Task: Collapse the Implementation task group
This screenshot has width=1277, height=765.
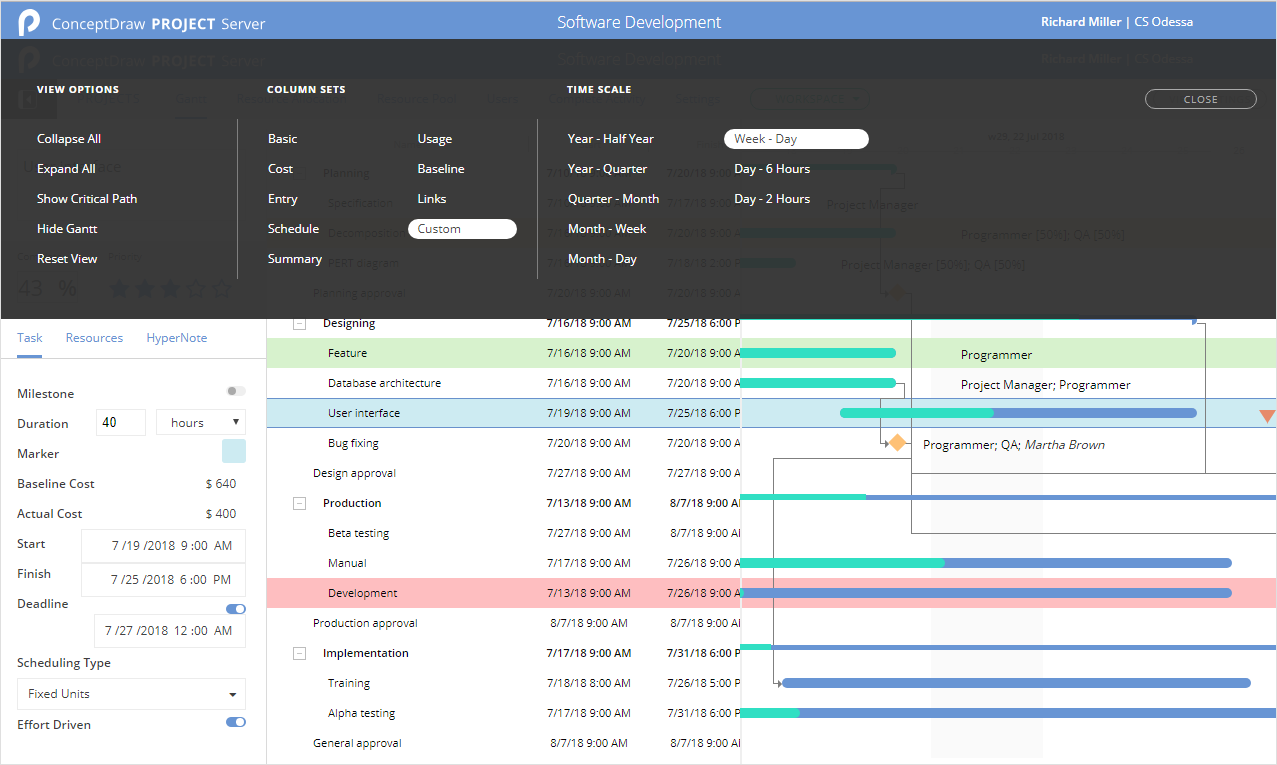Action: 299,654
